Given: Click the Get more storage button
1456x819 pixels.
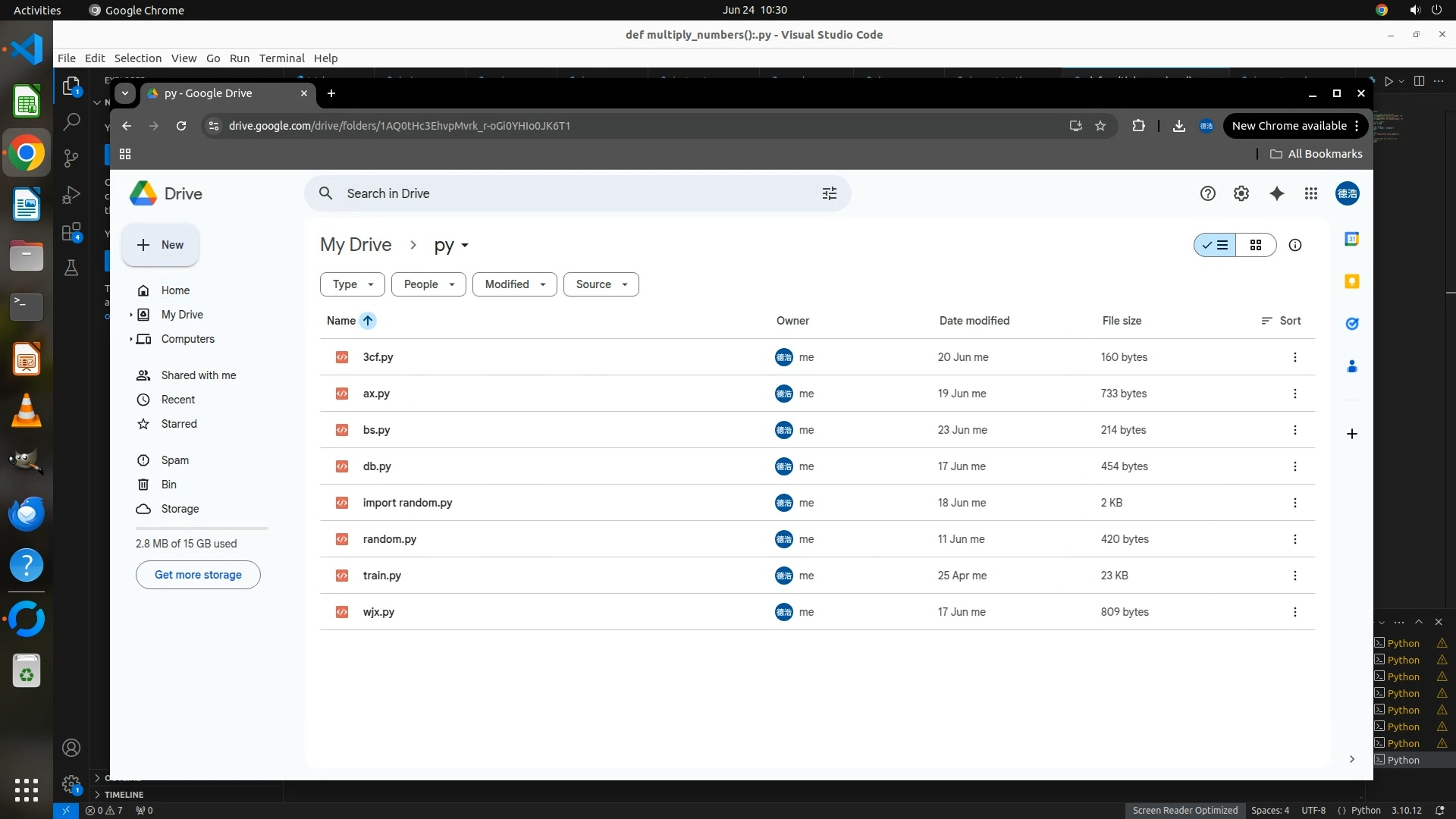Looking at the screenshot, I should point(198,575).
